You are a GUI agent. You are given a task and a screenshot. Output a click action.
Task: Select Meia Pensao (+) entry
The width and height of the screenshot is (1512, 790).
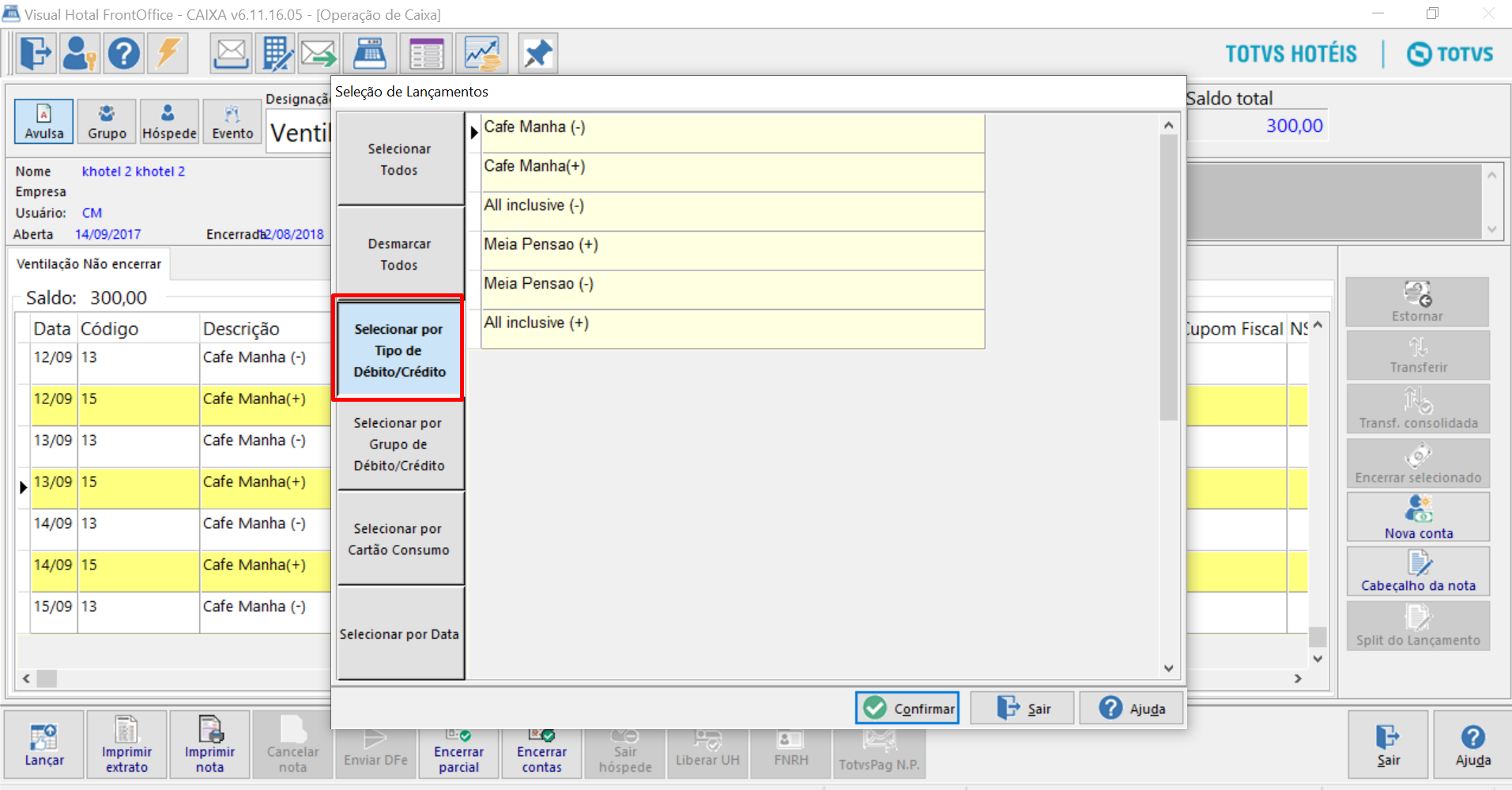pyautogui.click(x=733, y=251)
